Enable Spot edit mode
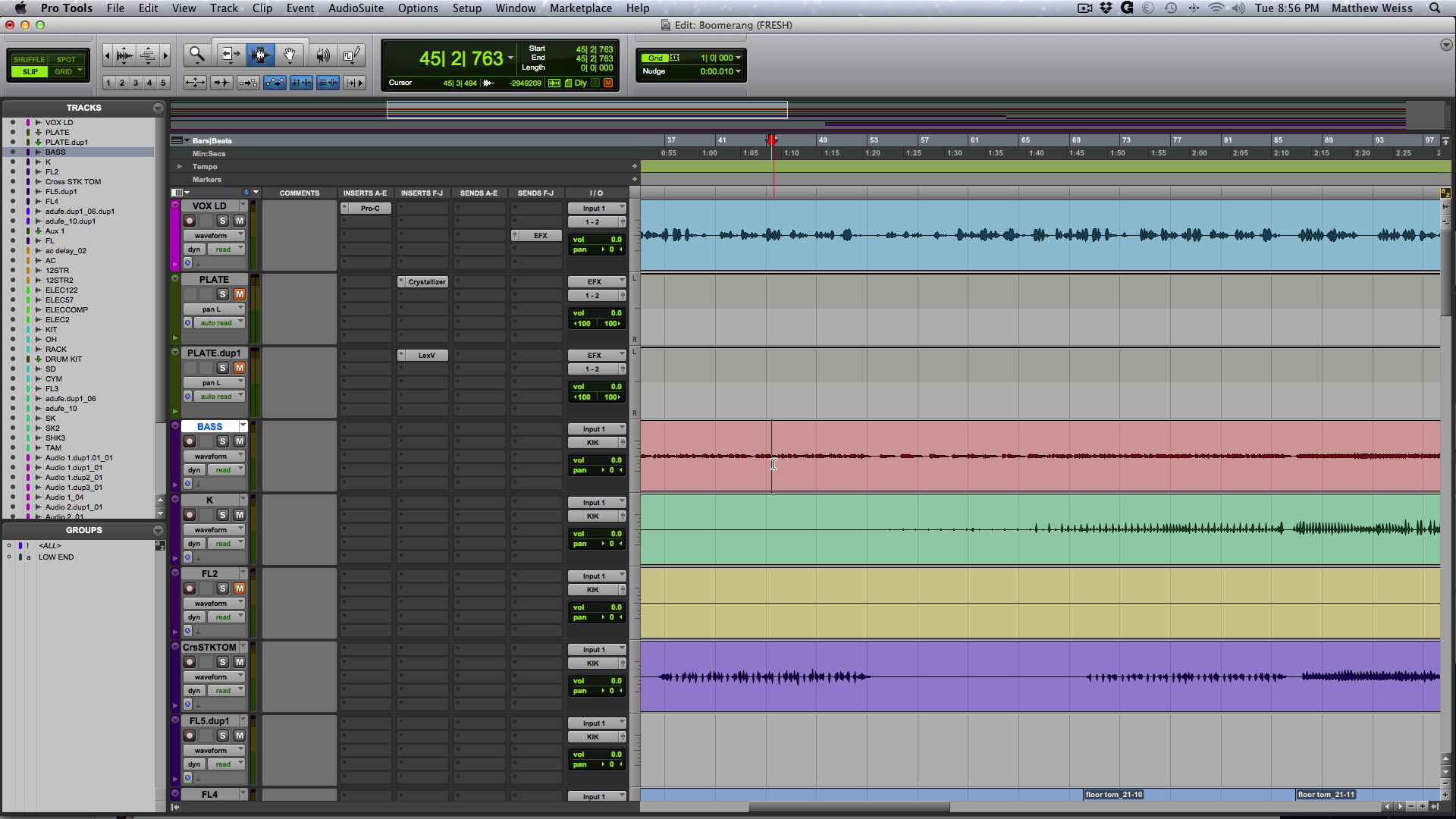Image resolution: width=1456 pixels, height=819 pixels. pos(67,59)
